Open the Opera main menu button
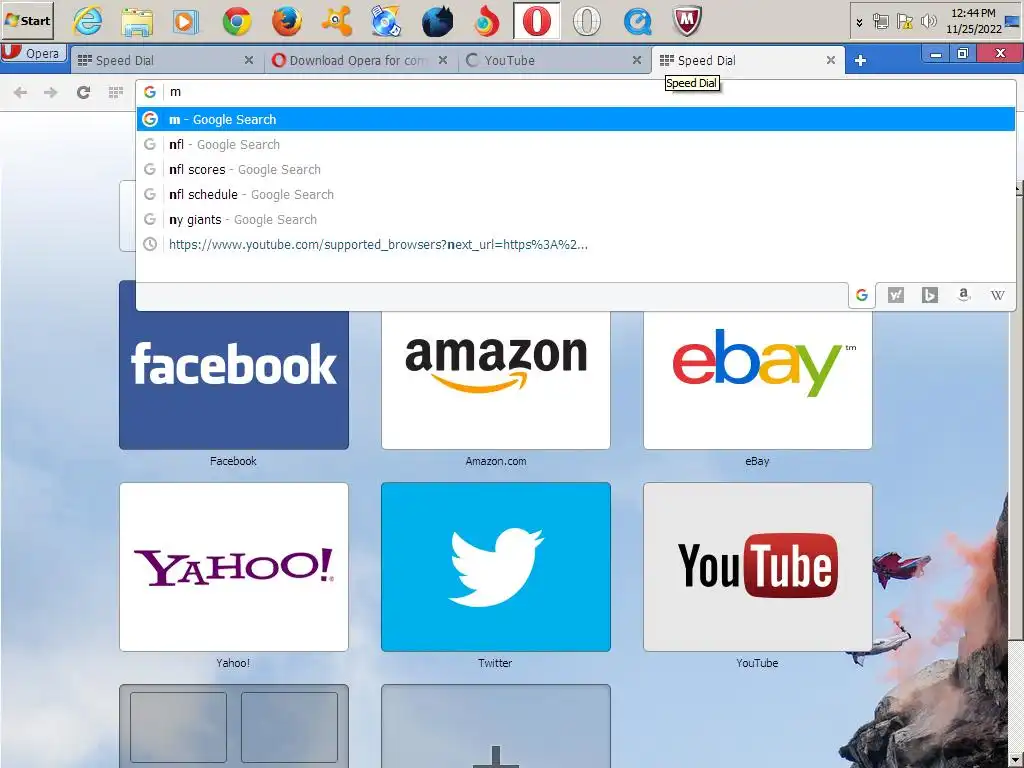1024x768 pixels. 34,53
